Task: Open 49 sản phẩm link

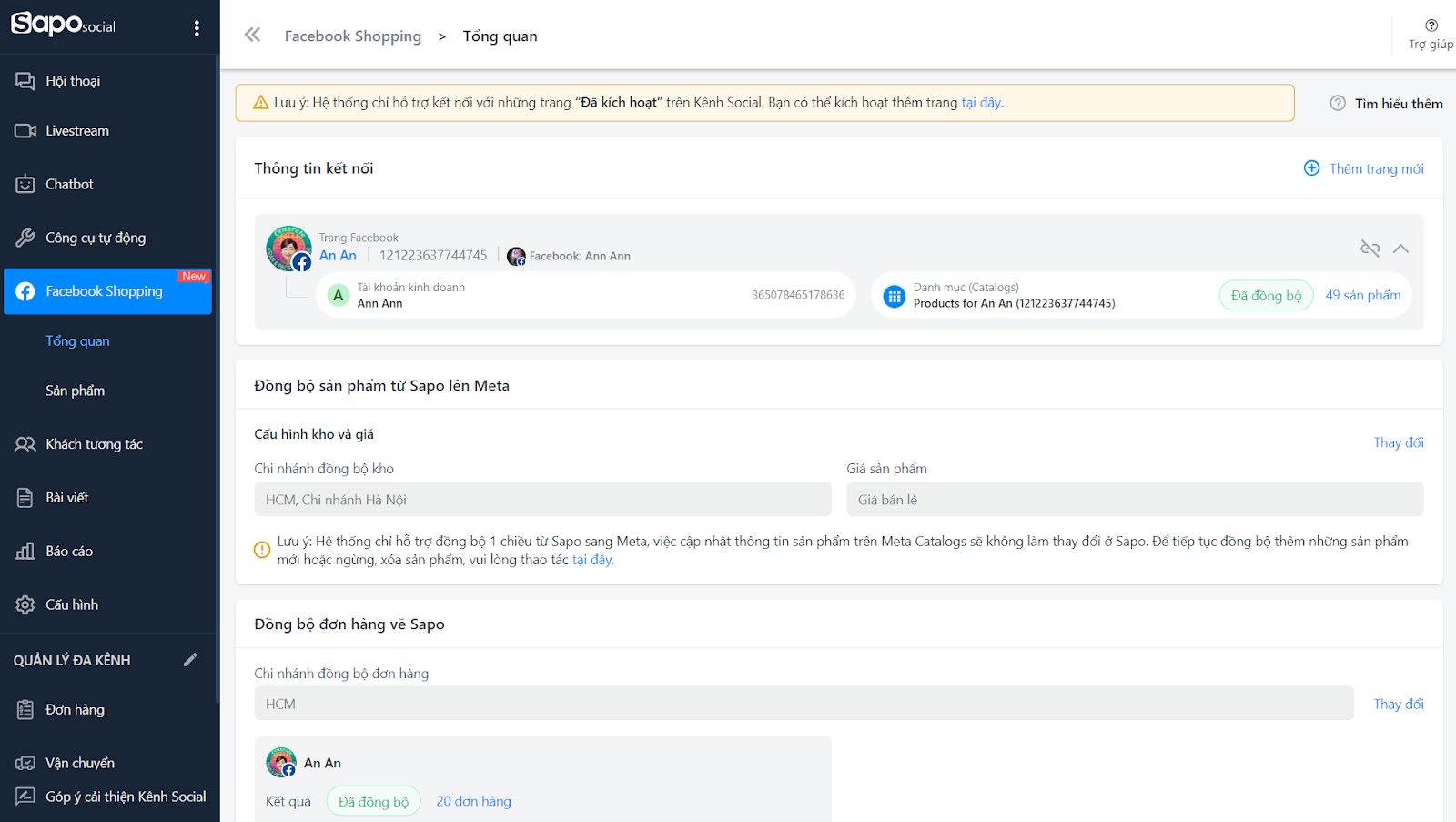Action: [x=1363, y=295]
